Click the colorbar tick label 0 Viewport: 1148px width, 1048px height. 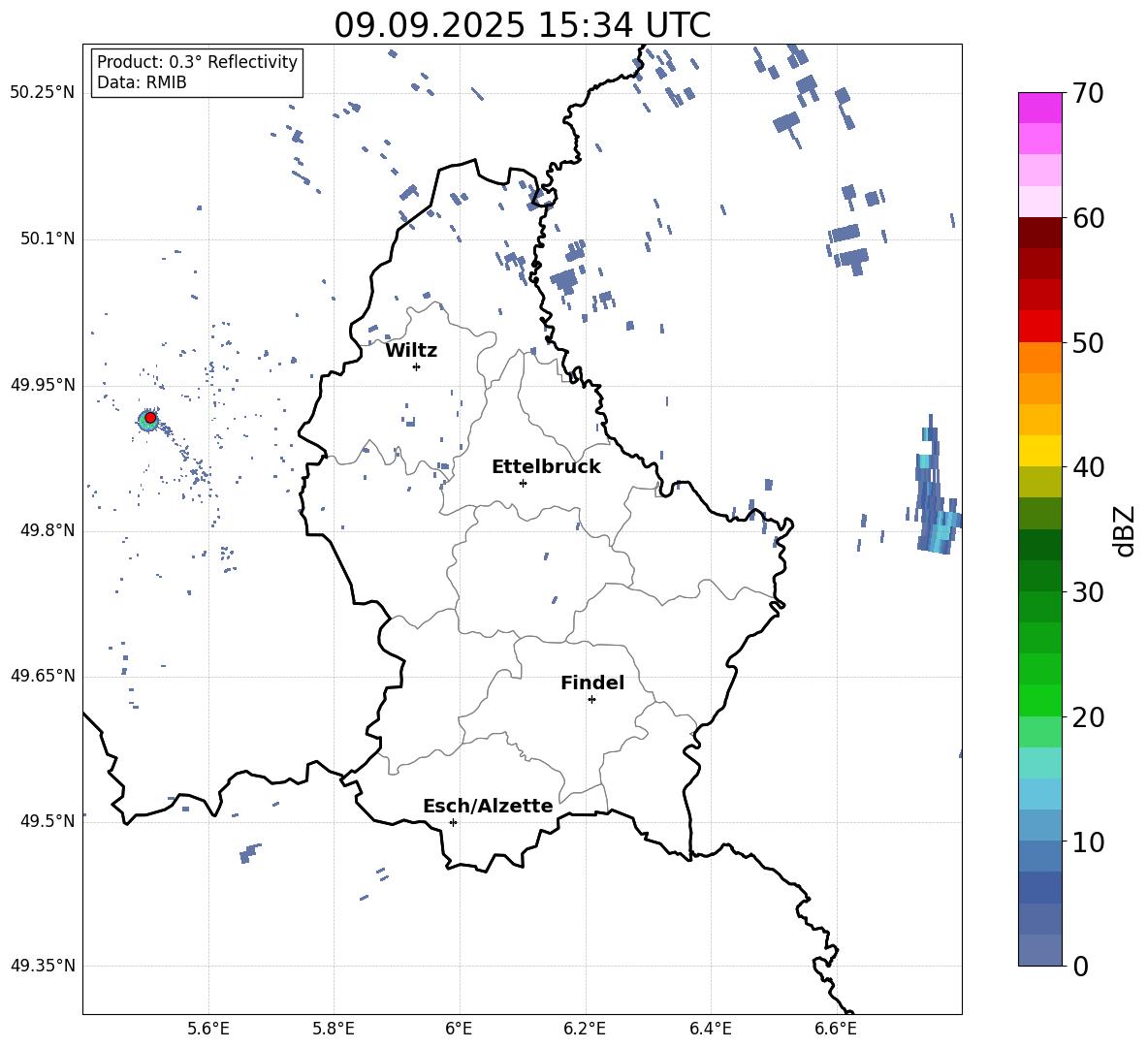click(x=1080, y=966)
